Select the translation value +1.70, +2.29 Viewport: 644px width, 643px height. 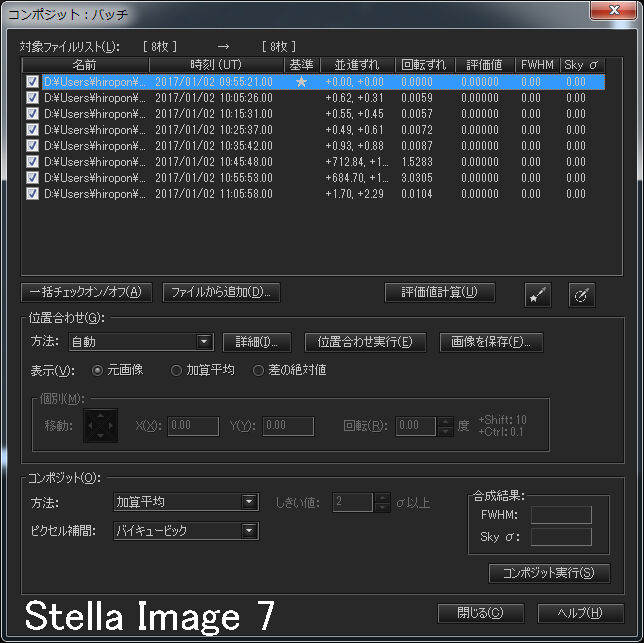(x=354, y=194)
